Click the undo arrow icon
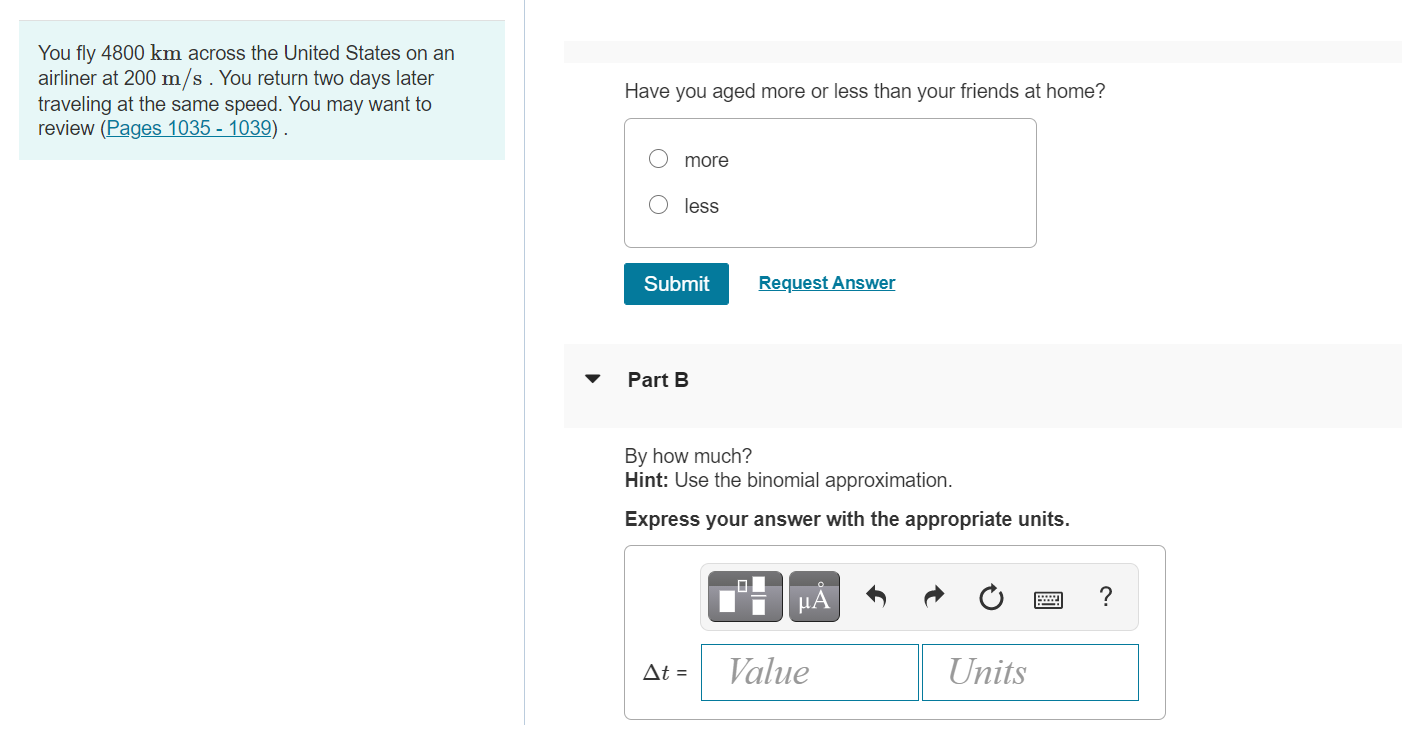The width and height of the screenshot is (1402, 732). coord(876,598)
